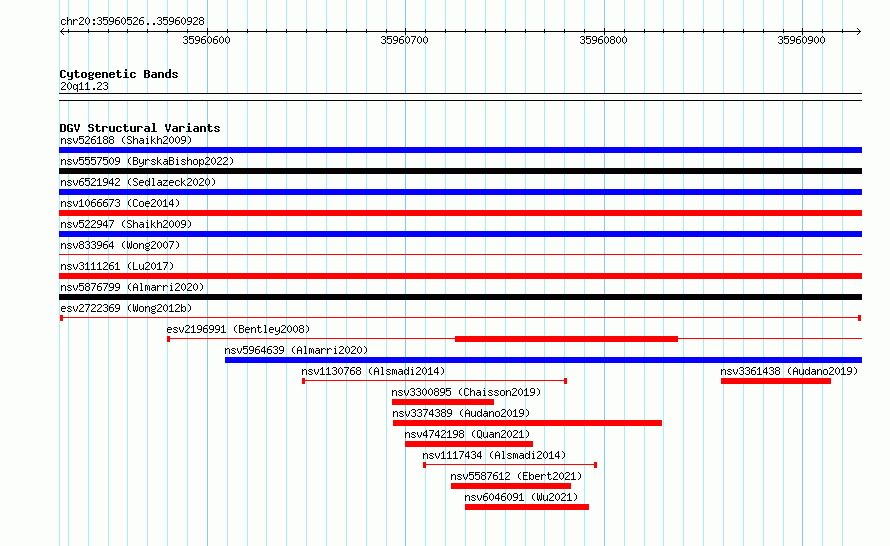Click the nsv3300895 (Chaisson2019) label
The width and height of the screenshot is (890, 546).
click(466, 392)
